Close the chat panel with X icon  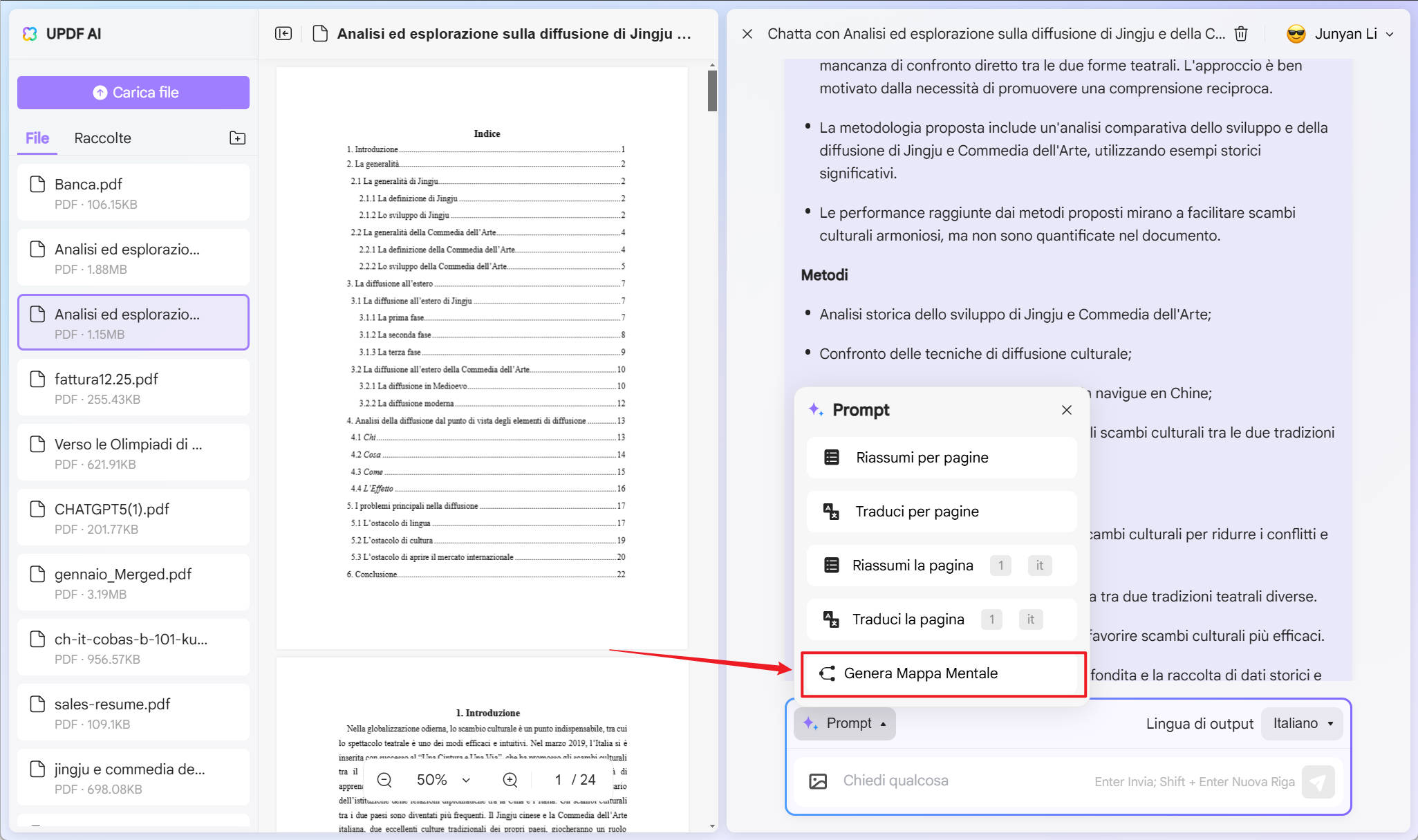[747, 33]
